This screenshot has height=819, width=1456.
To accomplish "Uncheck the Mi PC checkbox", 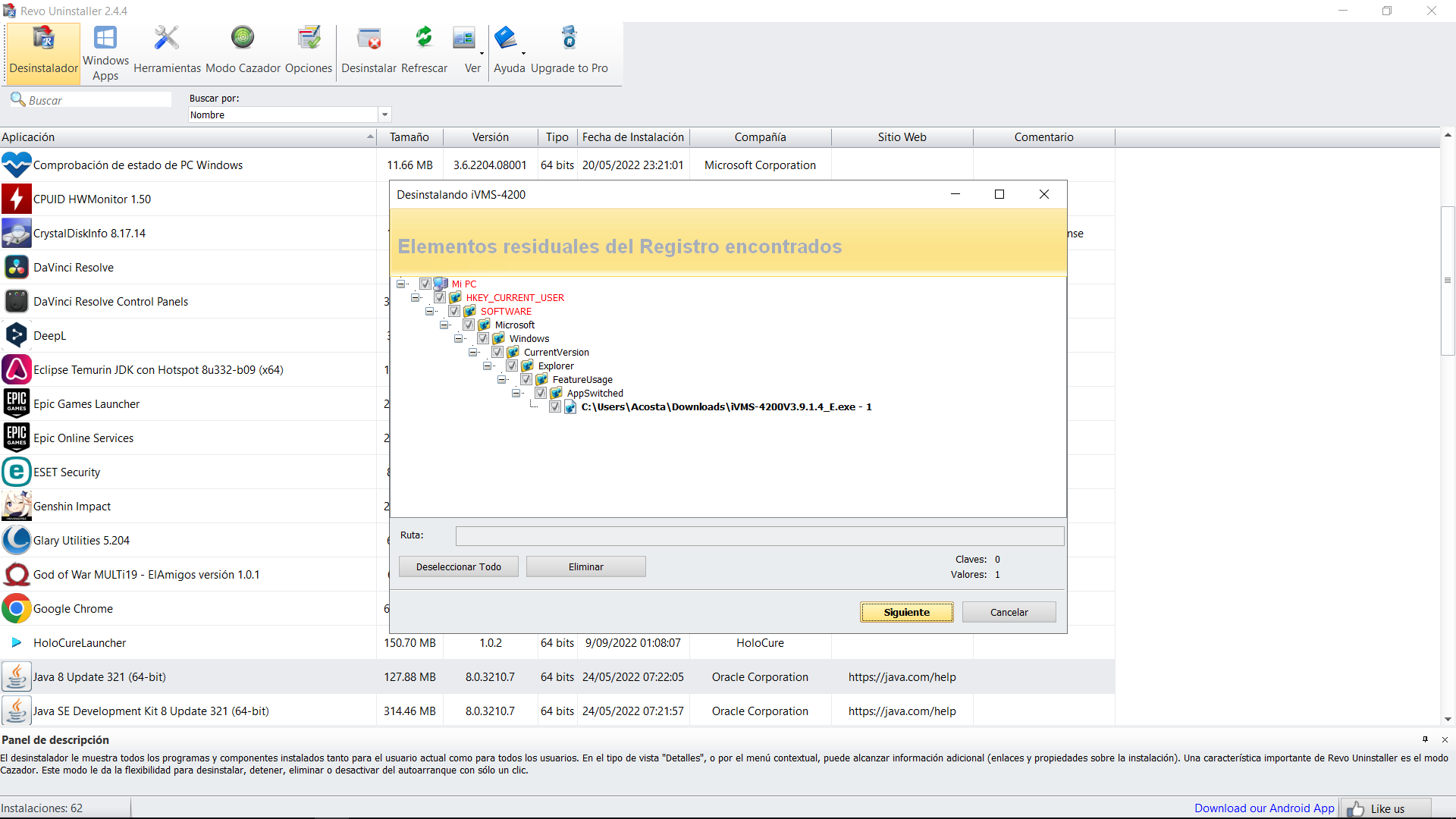I will pos(425,284).
